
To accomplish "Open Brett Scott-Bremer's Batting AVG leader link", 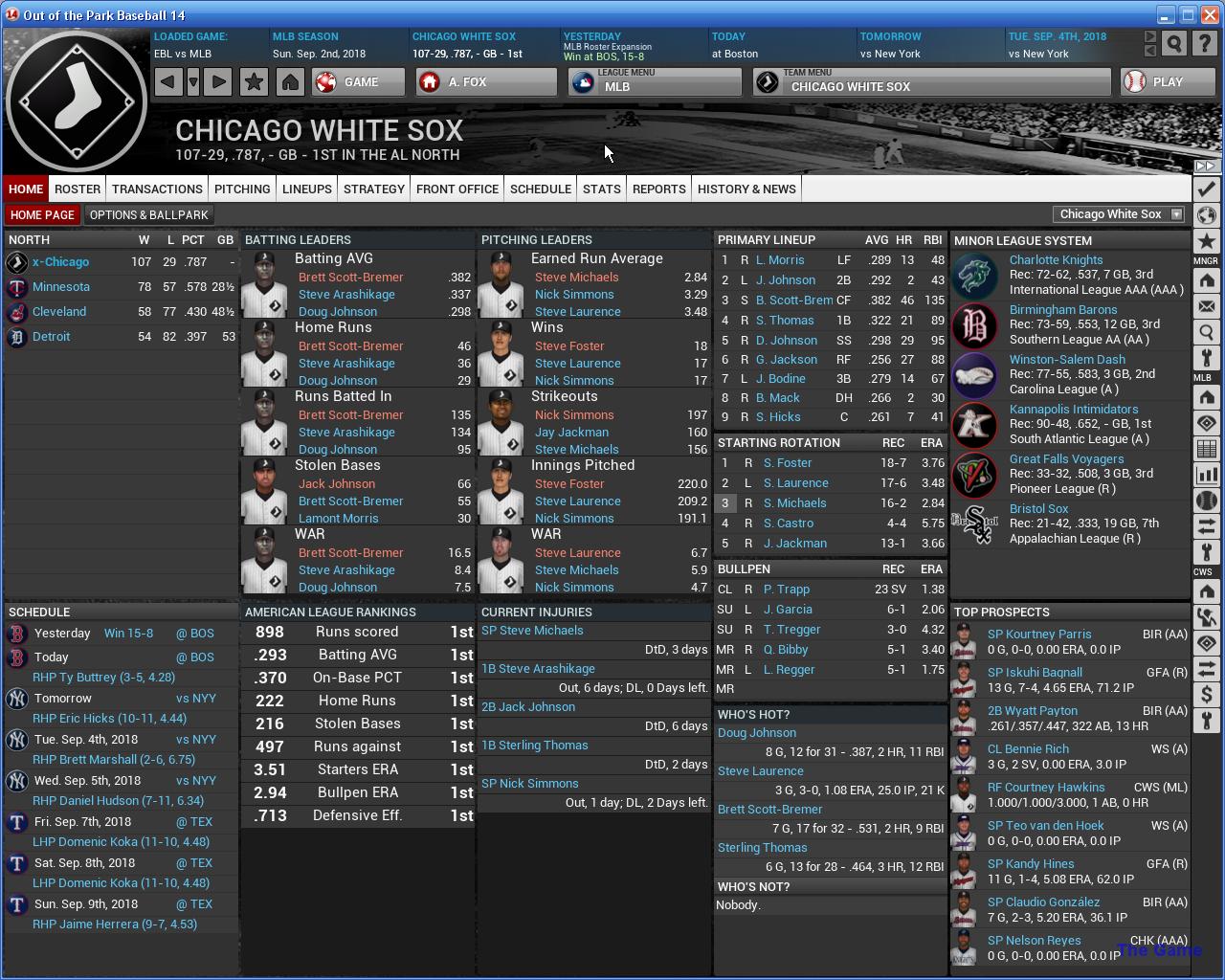I will [x=350, y=278].
